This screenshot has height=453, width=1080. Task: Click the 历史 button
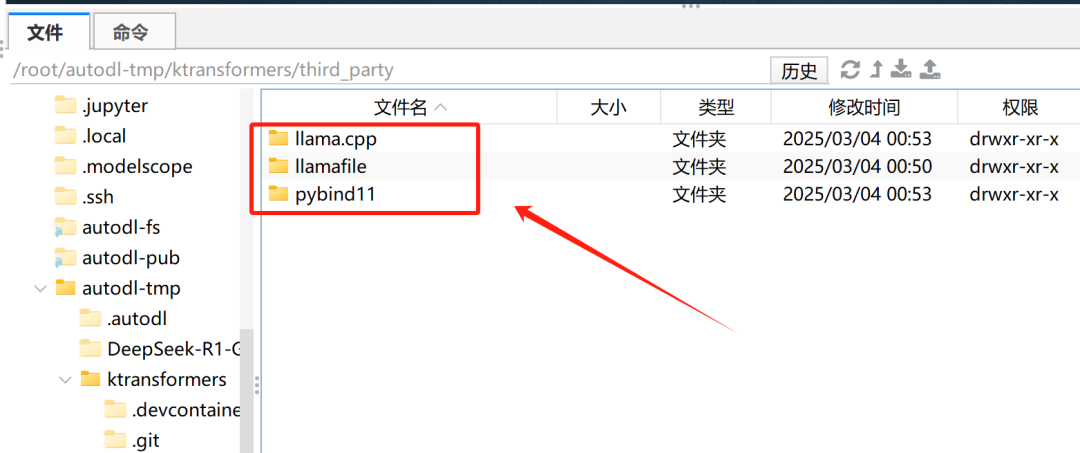point(799,70)
